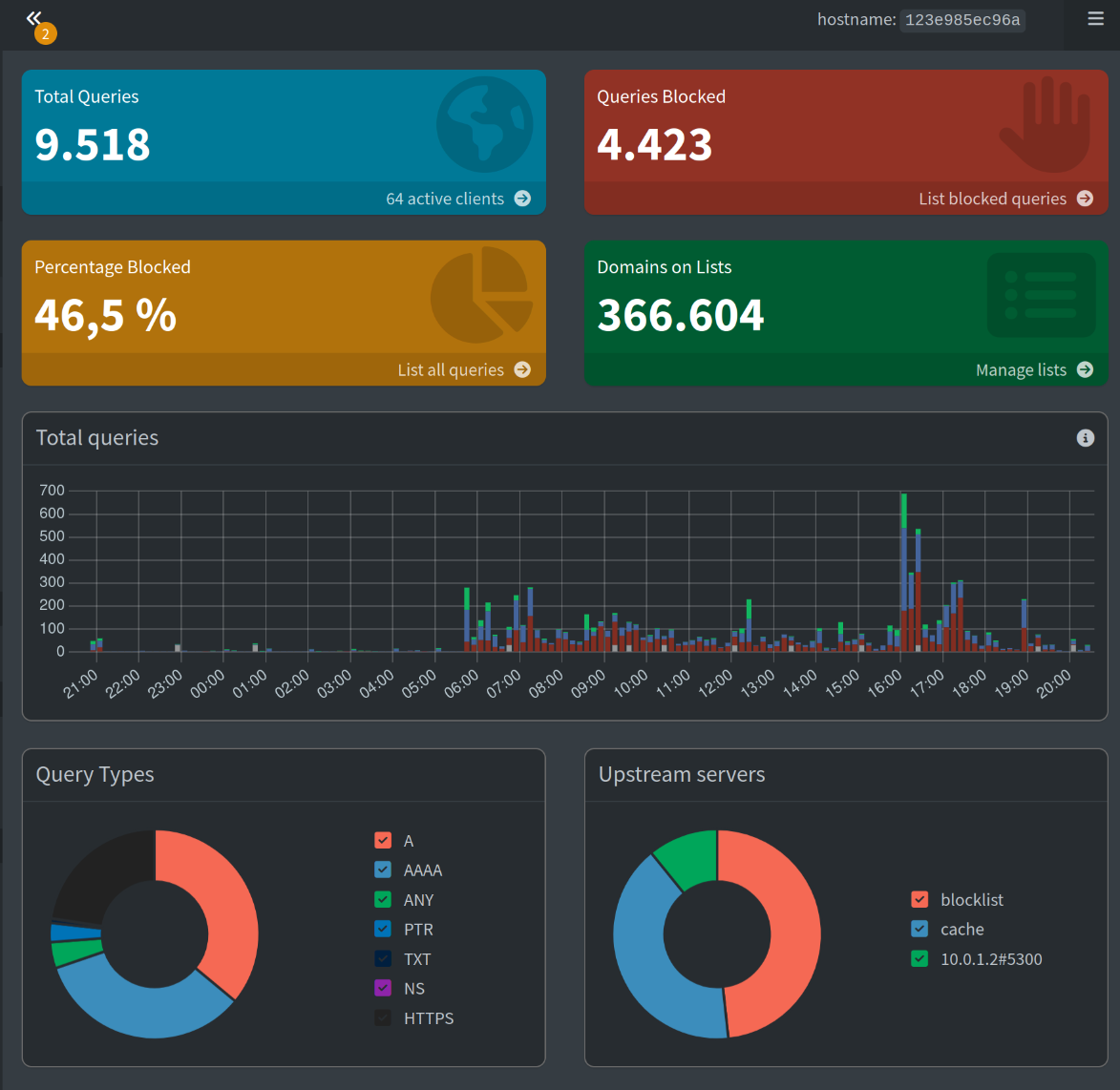Uncheck the AAAA query type checkbox
Viewport: 1120px width, 1090px height.
[x=383, y=870]
